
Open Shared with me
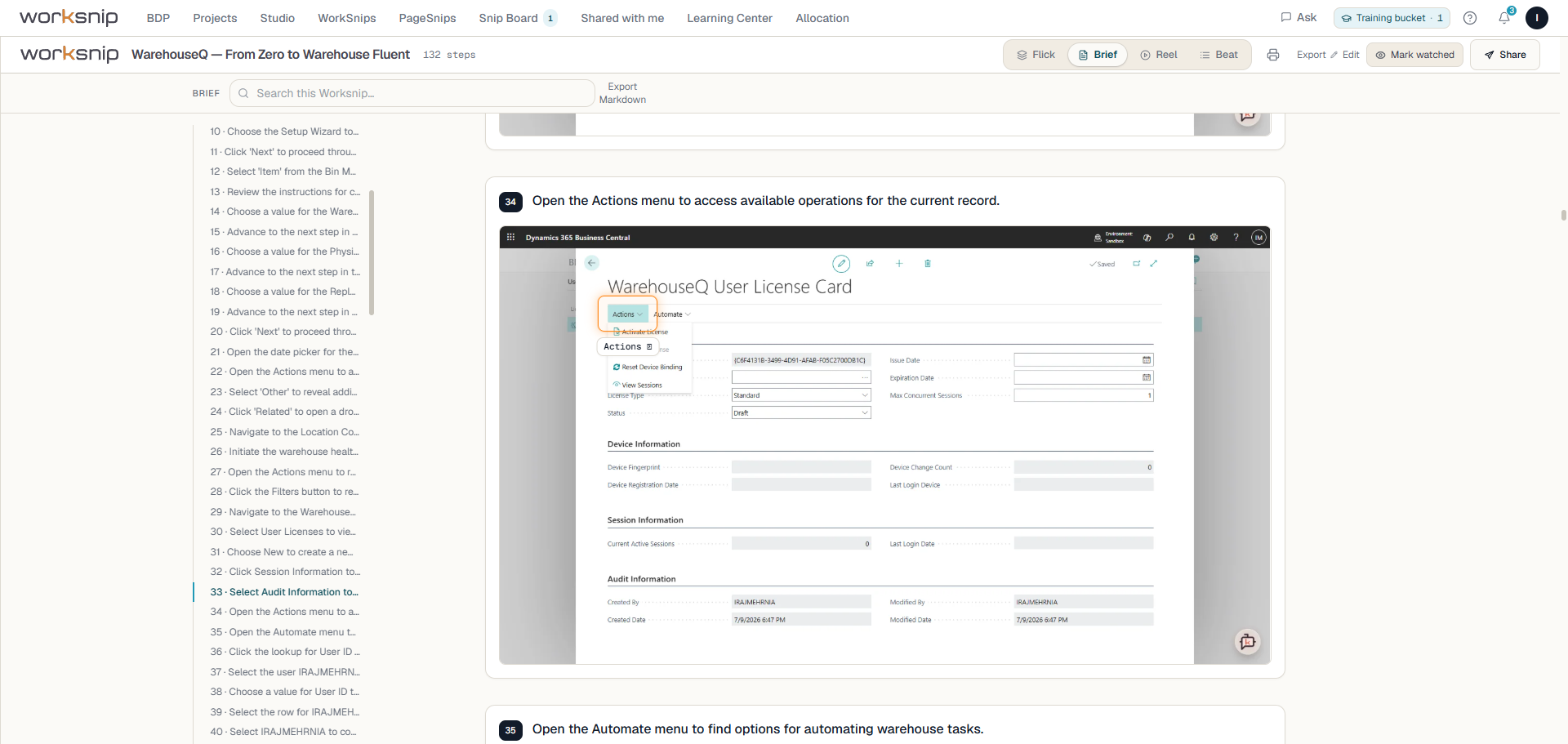click(622, 18)
